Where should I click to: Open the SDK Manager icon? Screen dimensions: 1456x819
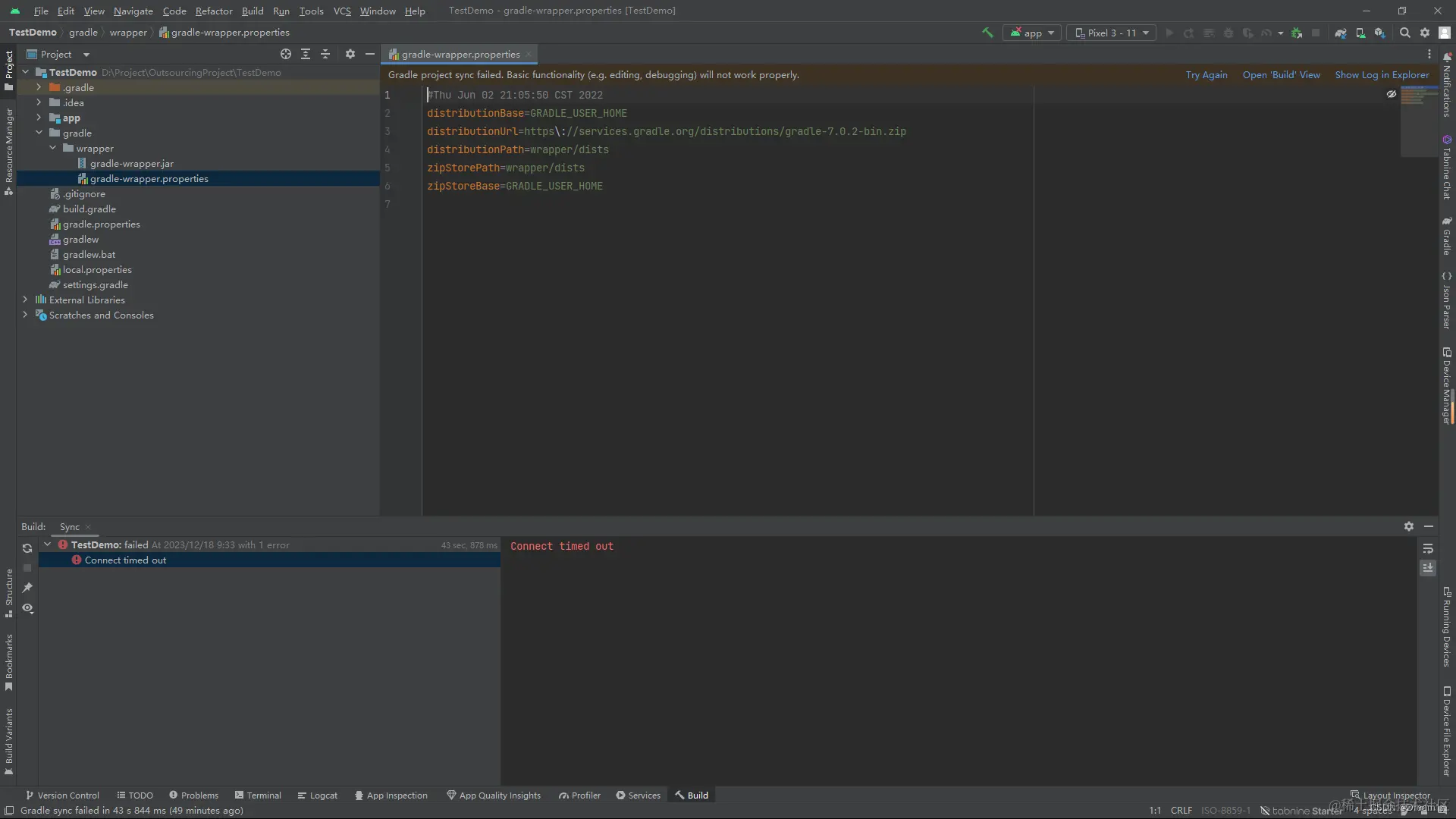1380,33
